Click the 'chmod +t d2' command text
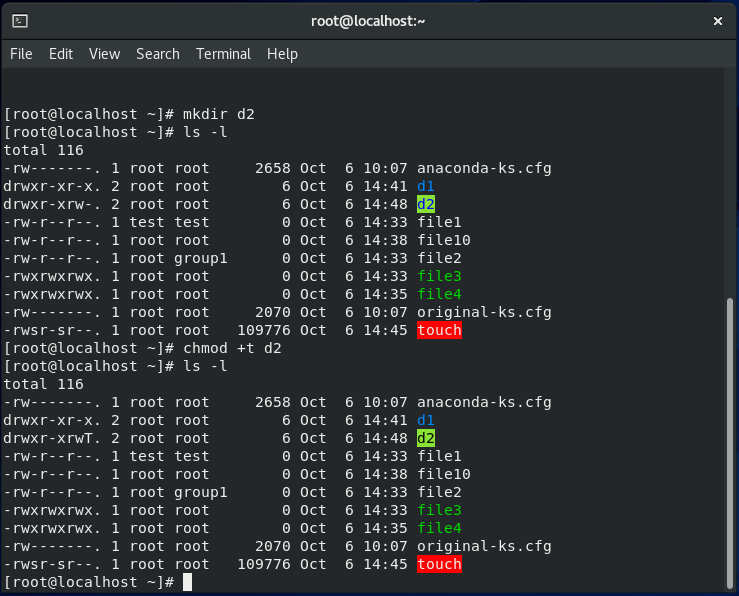 tap(232, 348)
